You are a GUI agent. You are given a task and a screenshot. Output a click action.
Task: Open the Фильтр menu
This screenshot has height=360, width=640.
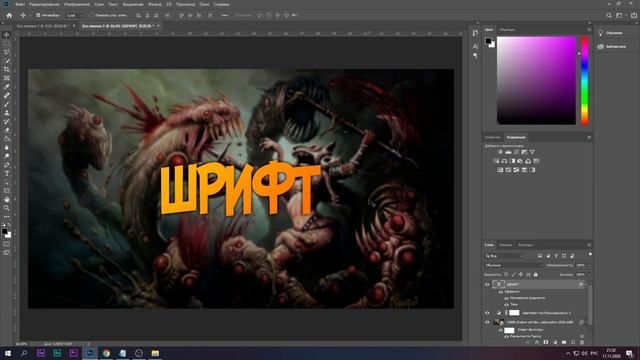155,4
